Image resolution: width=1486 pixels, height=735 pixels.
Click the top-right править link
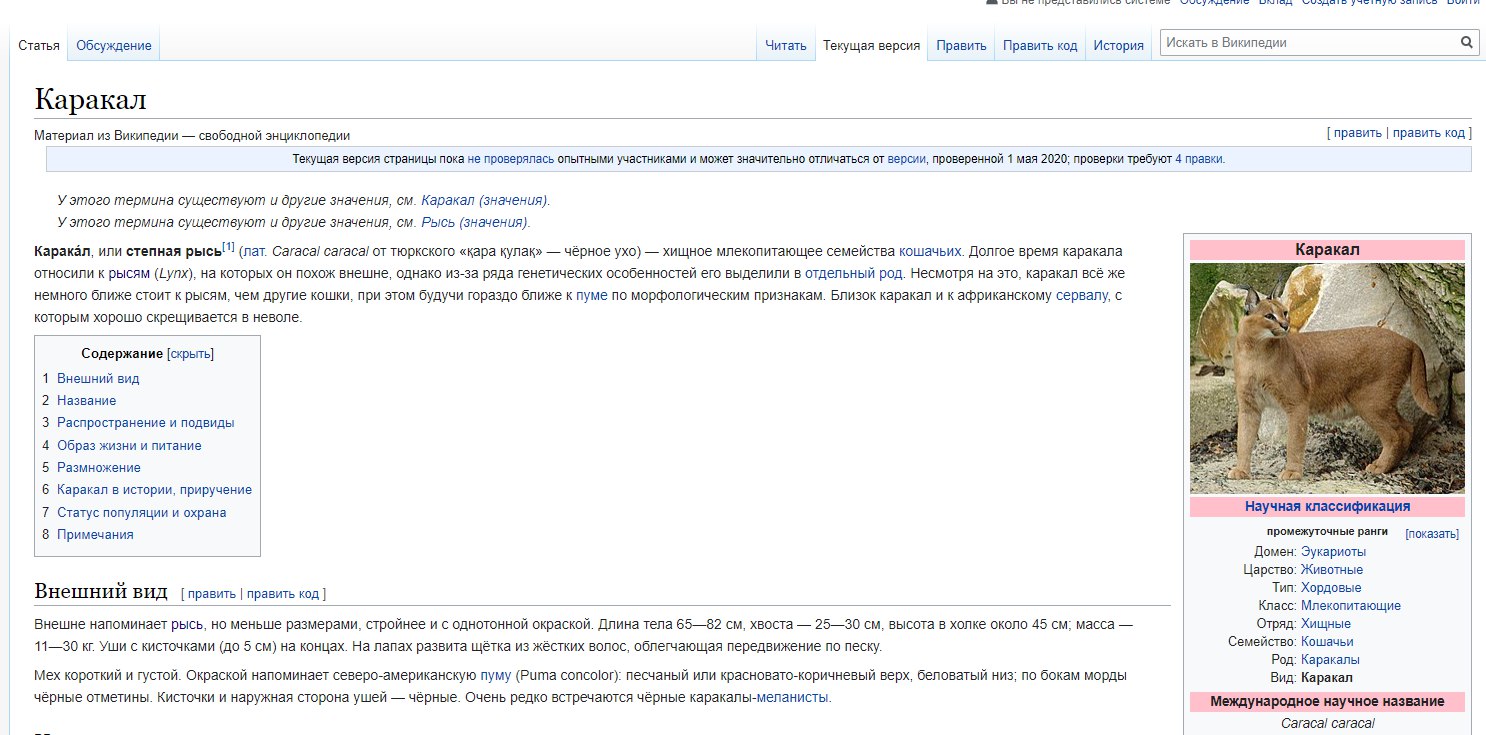(1358, 133)
